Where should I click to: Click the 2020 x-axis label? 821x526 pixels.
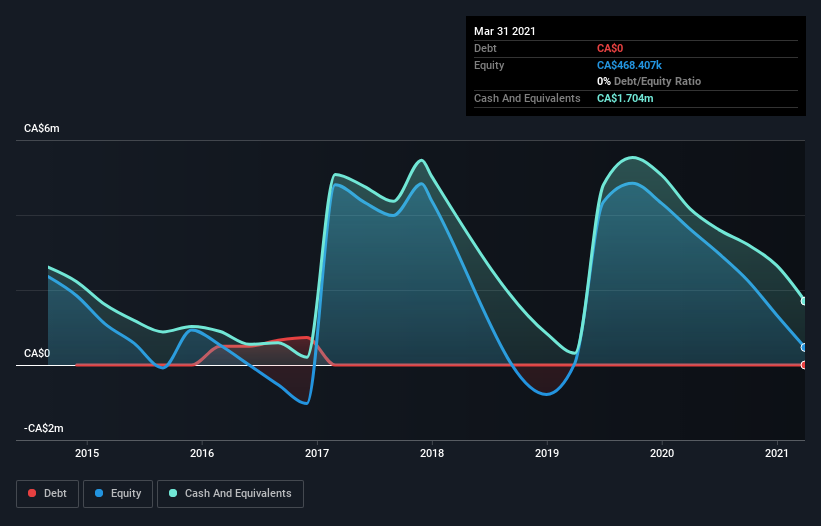point(662,453)
